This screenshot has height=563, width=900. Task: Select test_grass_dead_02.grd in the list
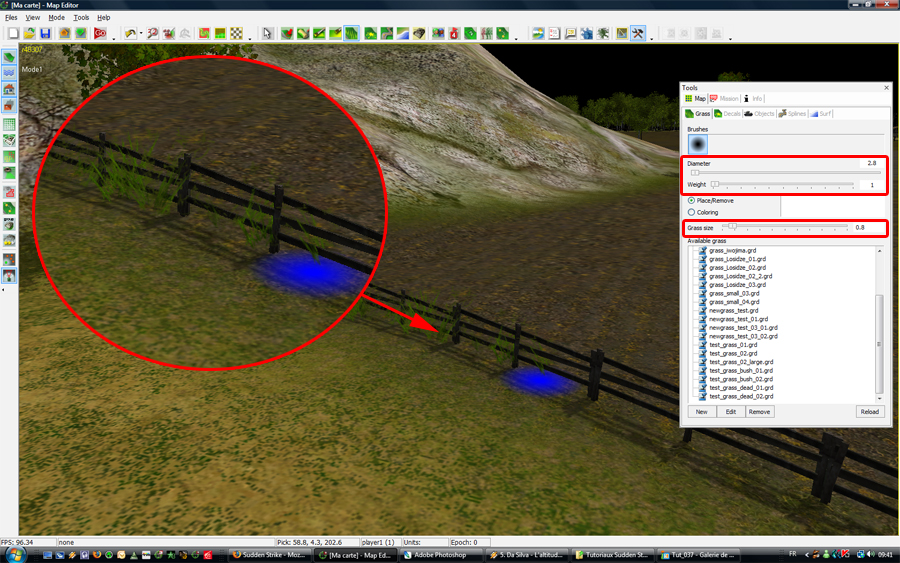(x=740, y=397)
